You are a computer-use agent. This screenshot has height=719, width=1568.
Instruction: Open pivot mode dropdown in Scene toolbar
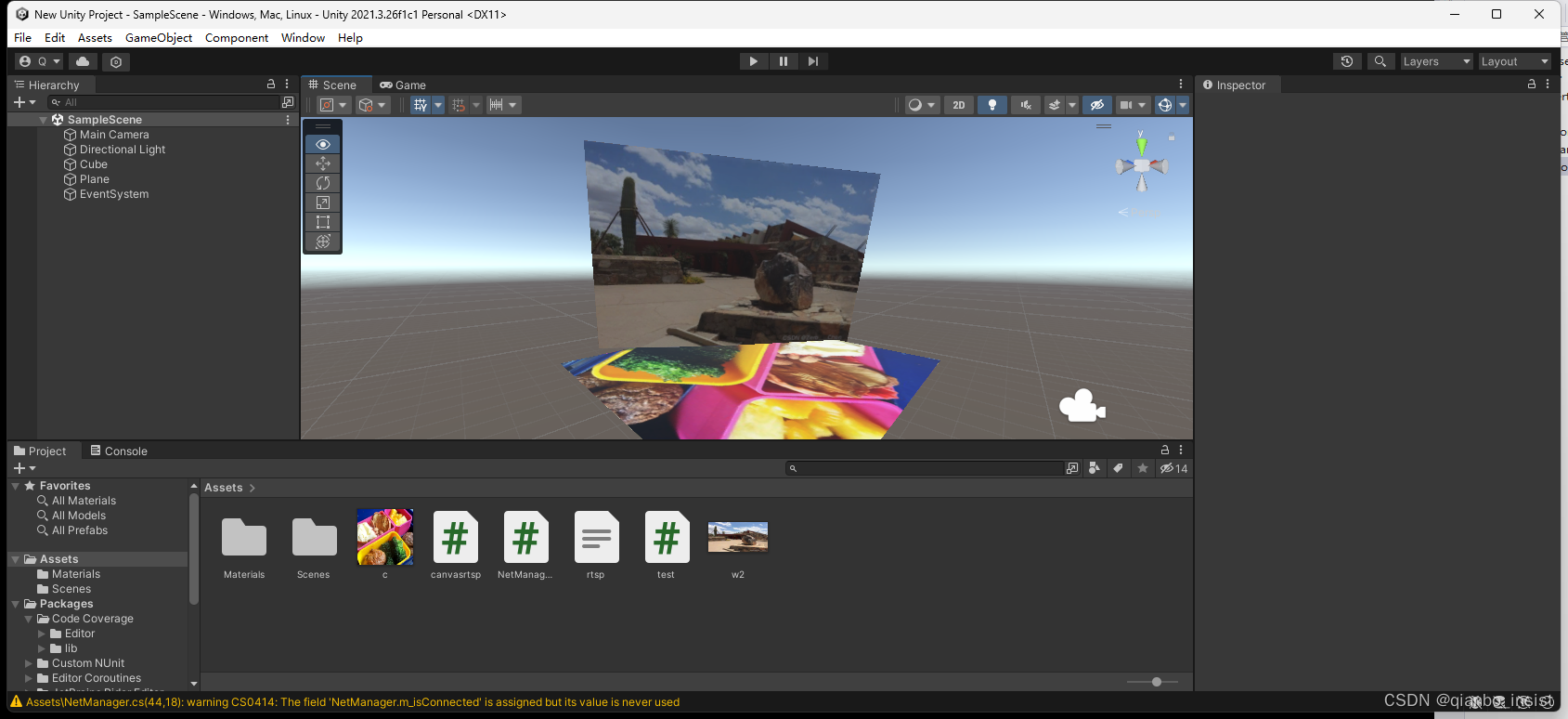click(333, 105)
